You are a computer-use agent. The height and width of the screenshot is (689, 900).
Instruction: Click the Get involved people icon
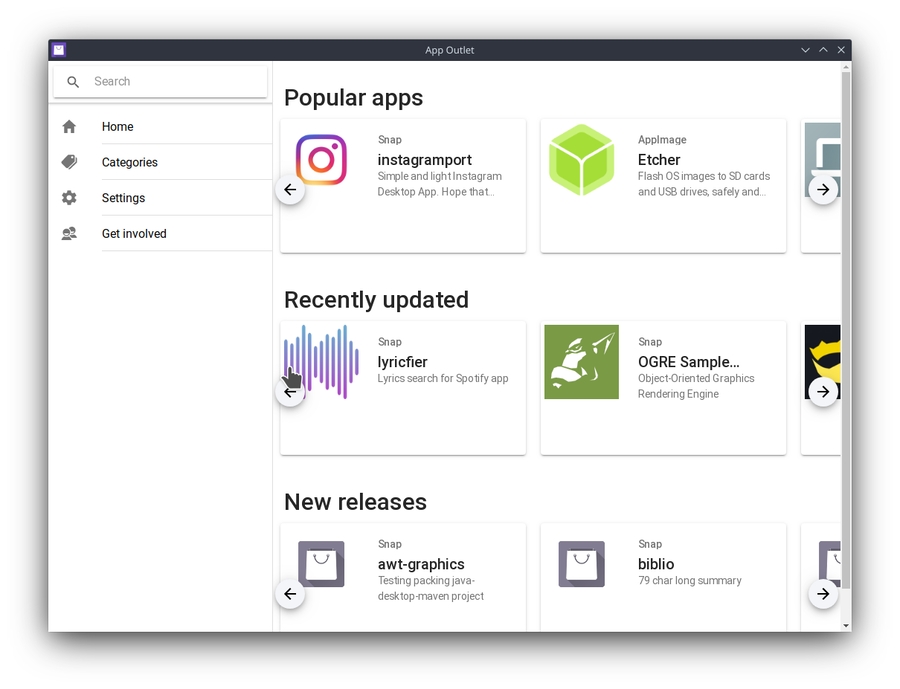tap(69, 234)
